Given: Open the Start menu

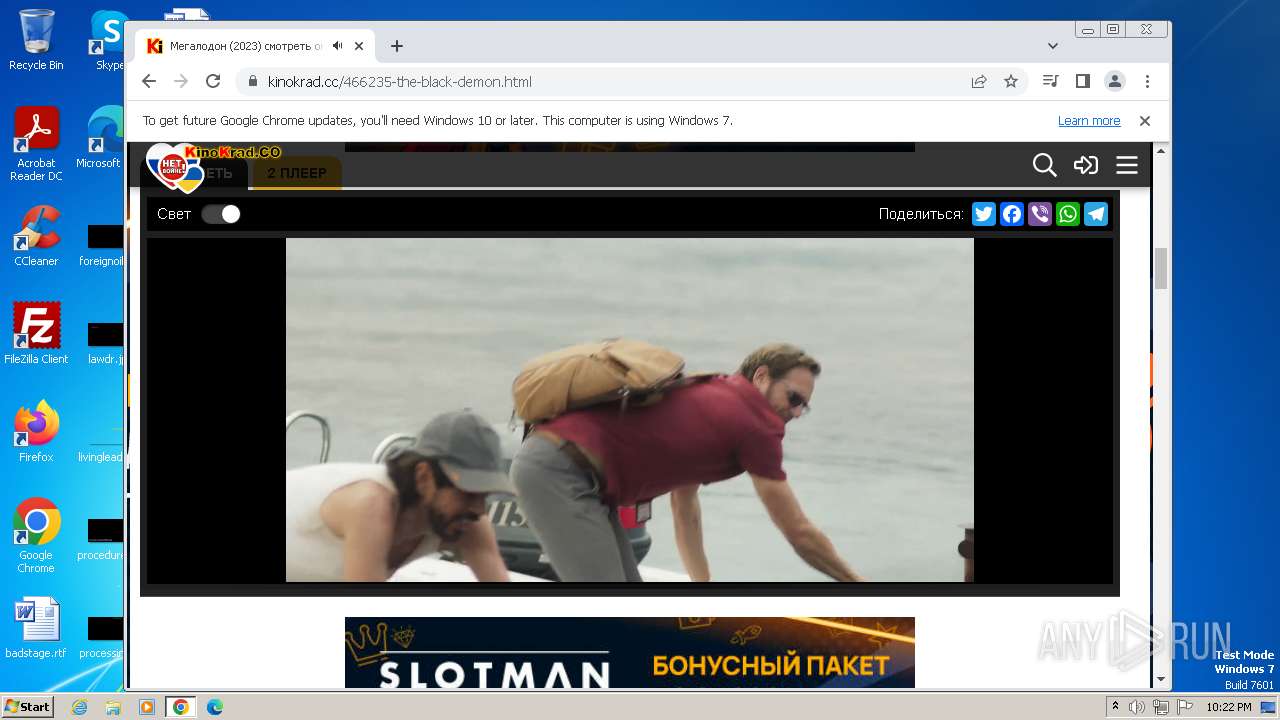Looking at the screenshot, I should pos(27,707).
